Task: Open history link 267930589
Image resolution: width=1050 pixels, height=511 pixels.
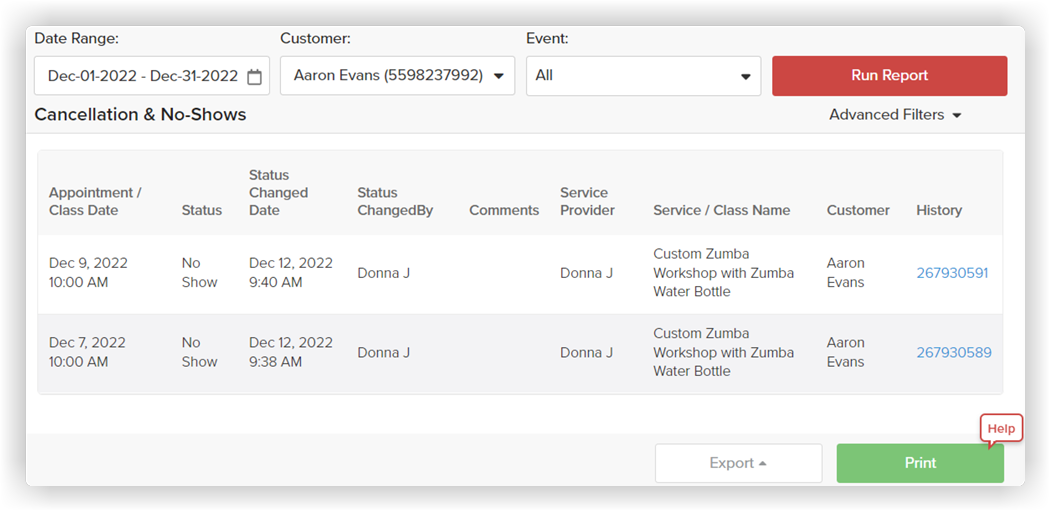Action: [x=953, y=353]
